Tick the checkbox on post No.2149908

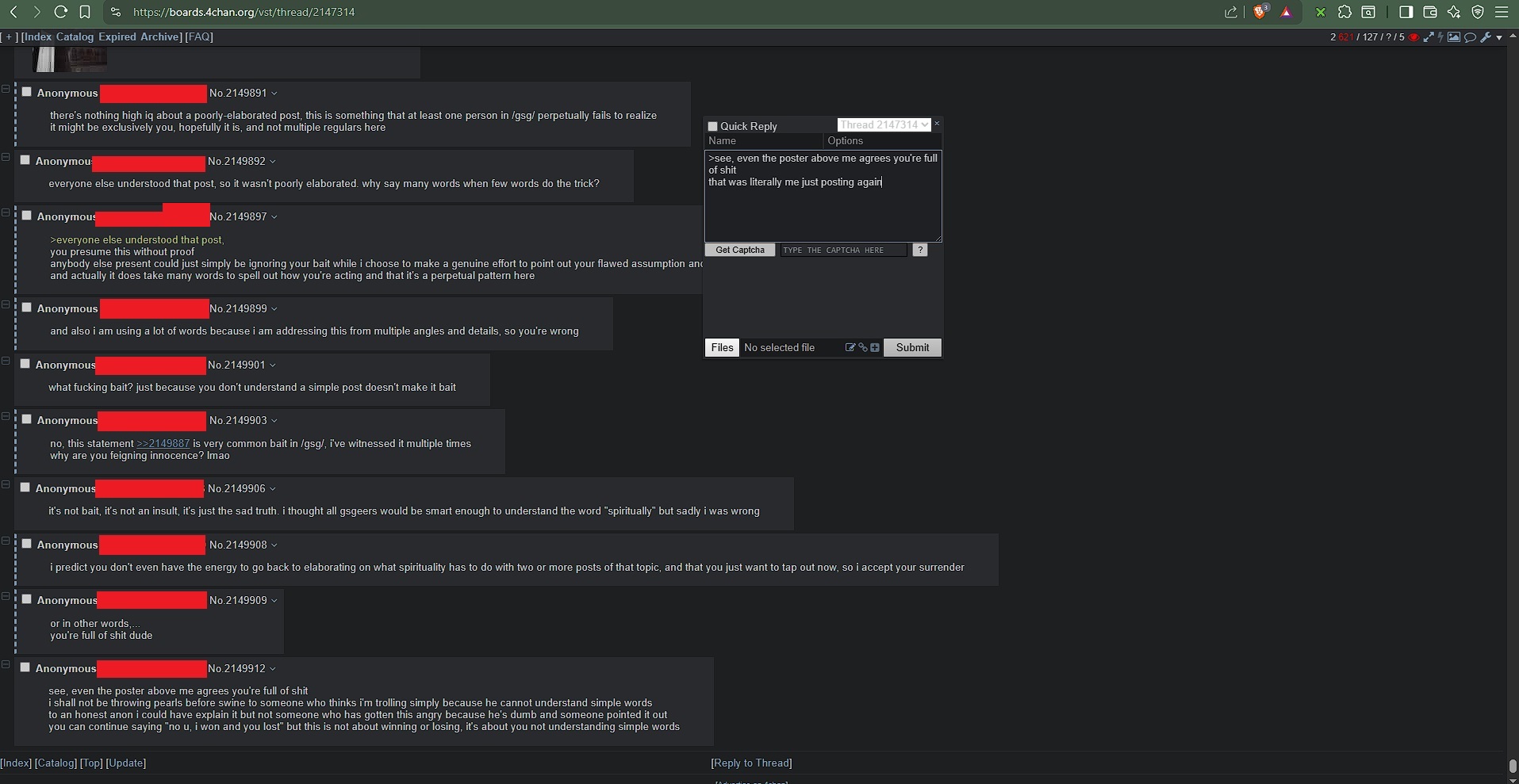pyautogui.click(x=26, y=544)
